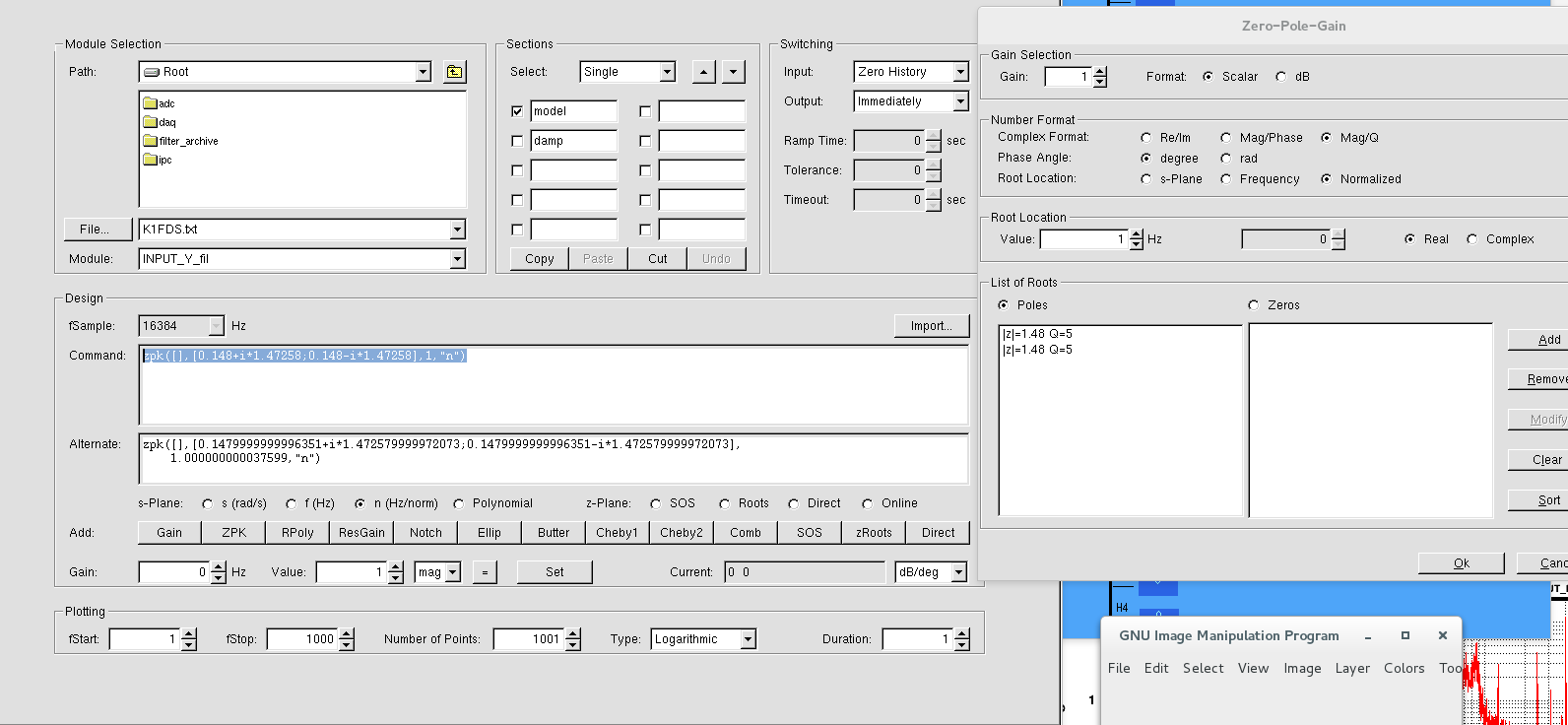1568x725 pixels.
Task: Open the Input Zero History dropdown
Action: pos(960,72)
